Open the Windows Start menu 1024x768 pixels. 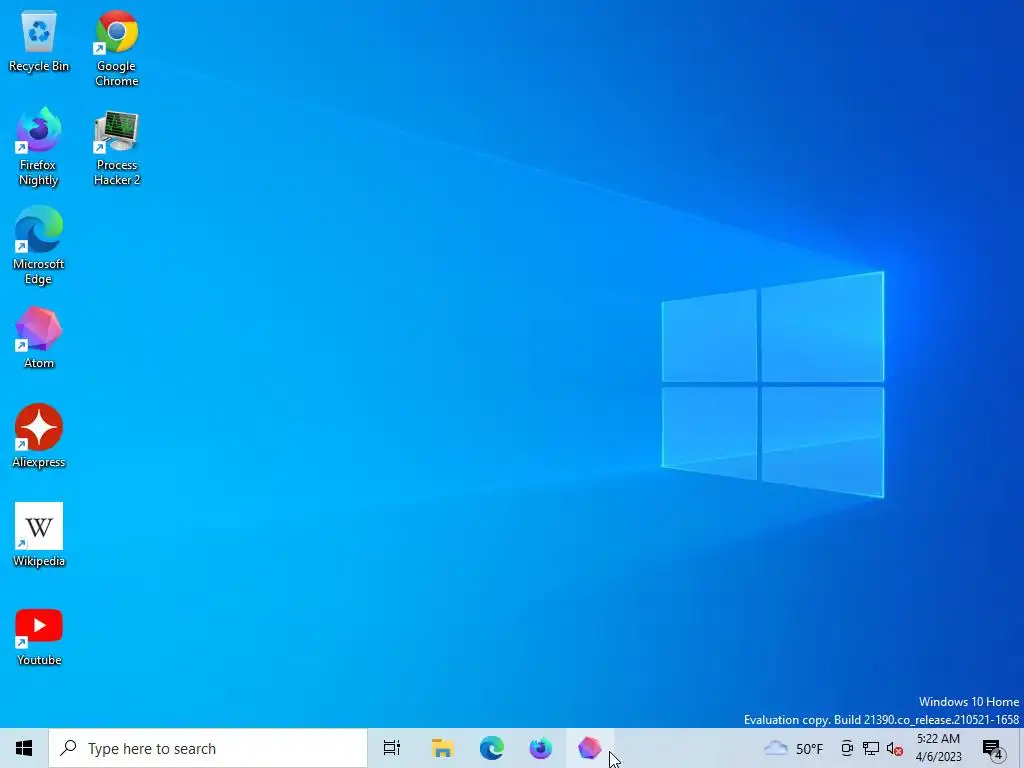(24, 748)
